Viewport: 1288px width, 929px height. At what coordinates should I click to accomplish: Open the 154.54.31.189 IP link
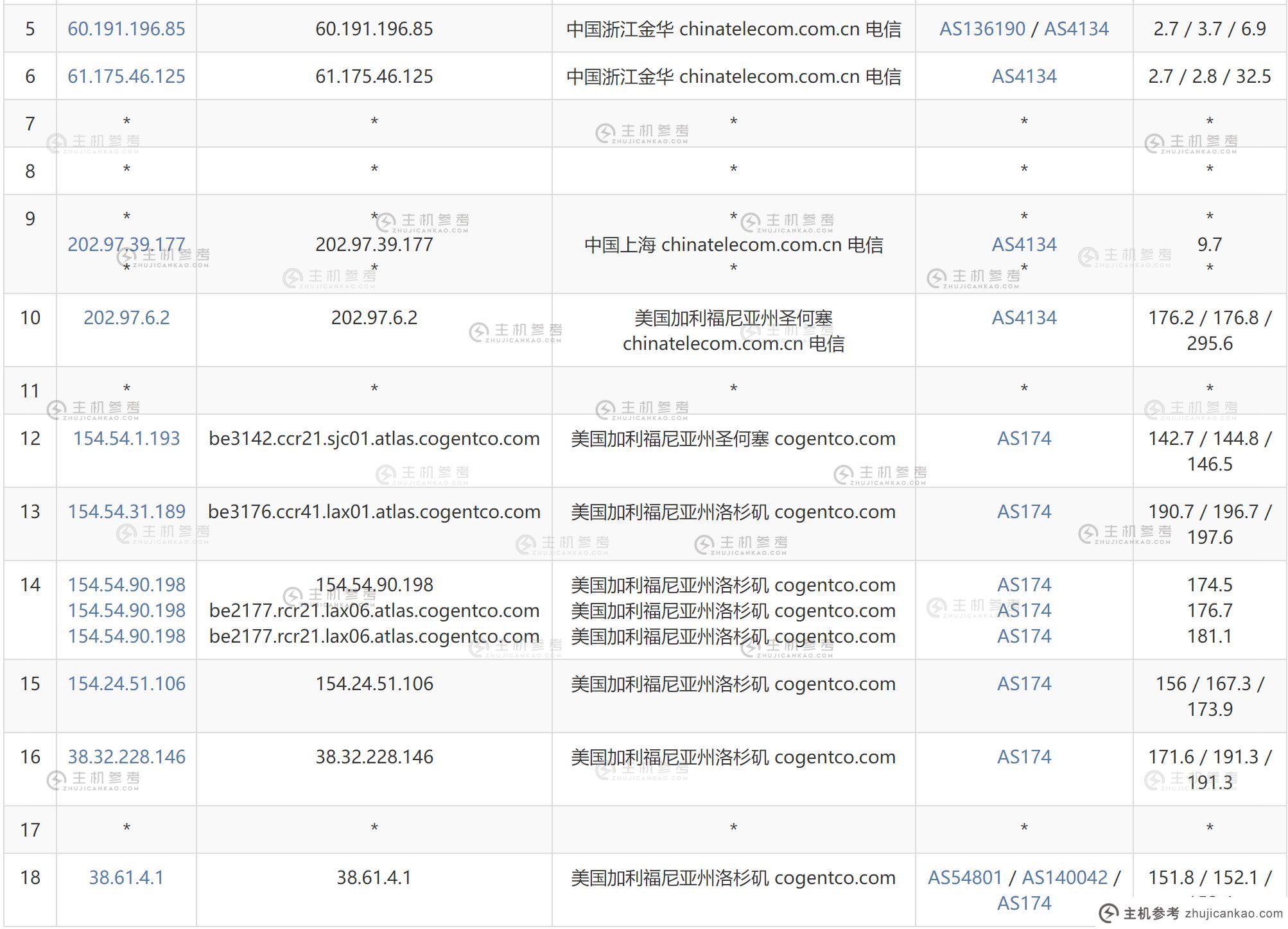[126, 512]
